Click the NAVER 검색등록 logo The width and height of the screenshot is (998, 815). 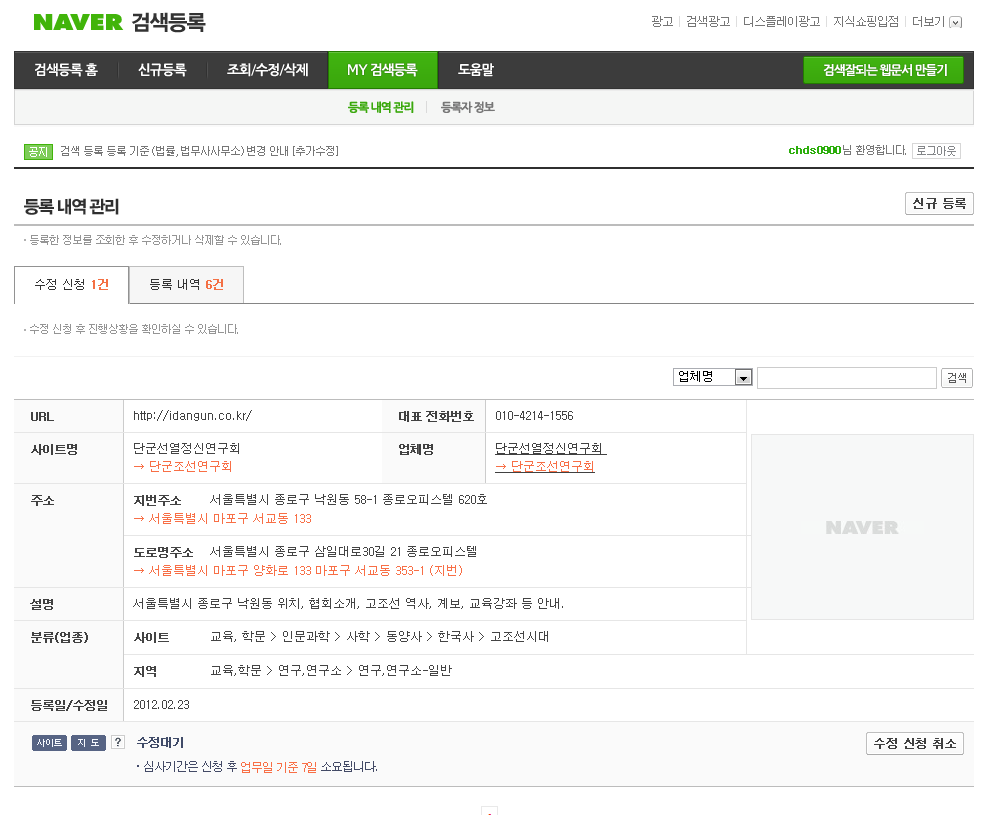click(x=119, y=22)
